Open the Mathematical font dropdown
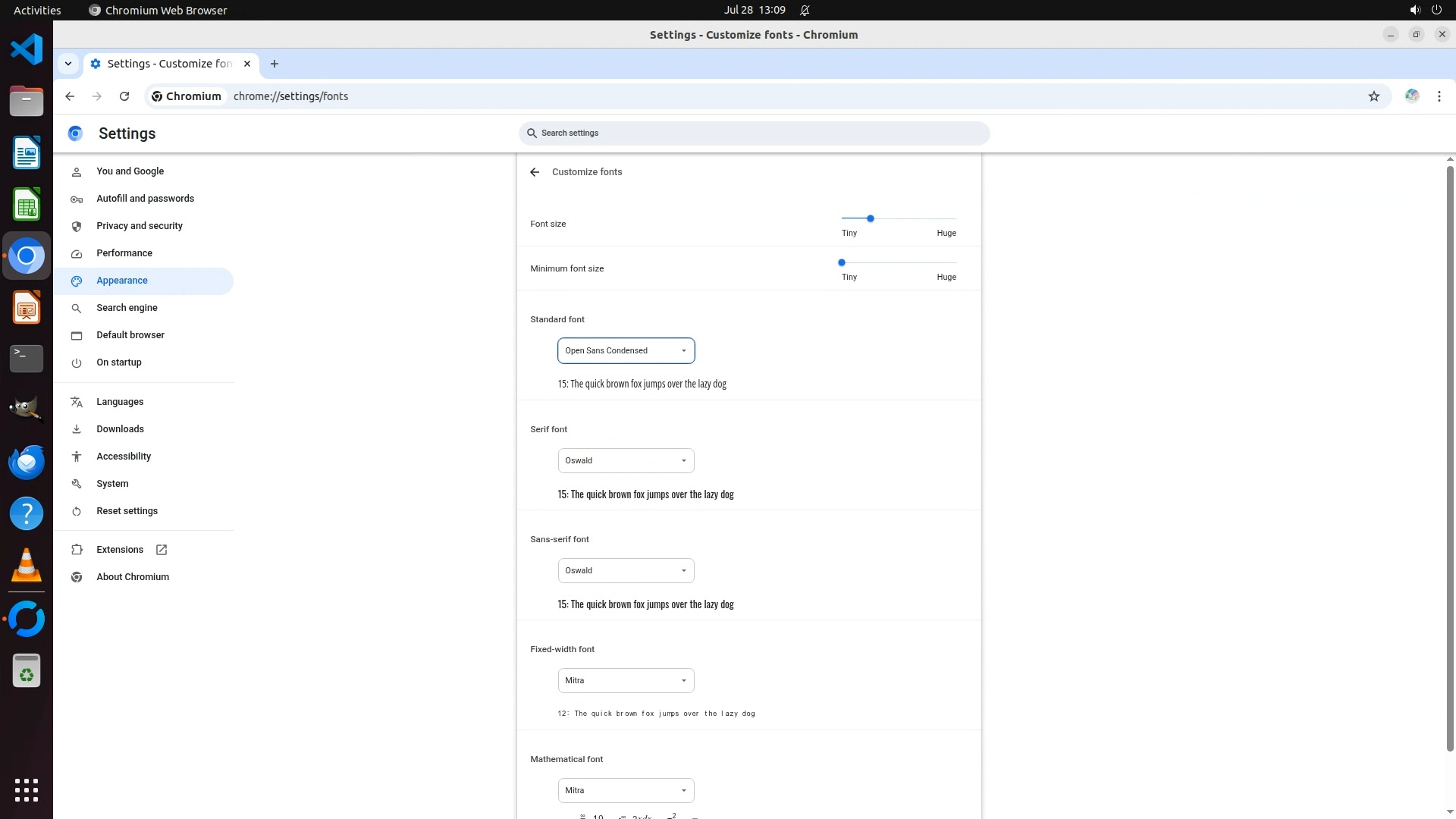Image resolution: width=1456 pixels, height=819 pixels. pyautogui.click(x=626, y=791)
